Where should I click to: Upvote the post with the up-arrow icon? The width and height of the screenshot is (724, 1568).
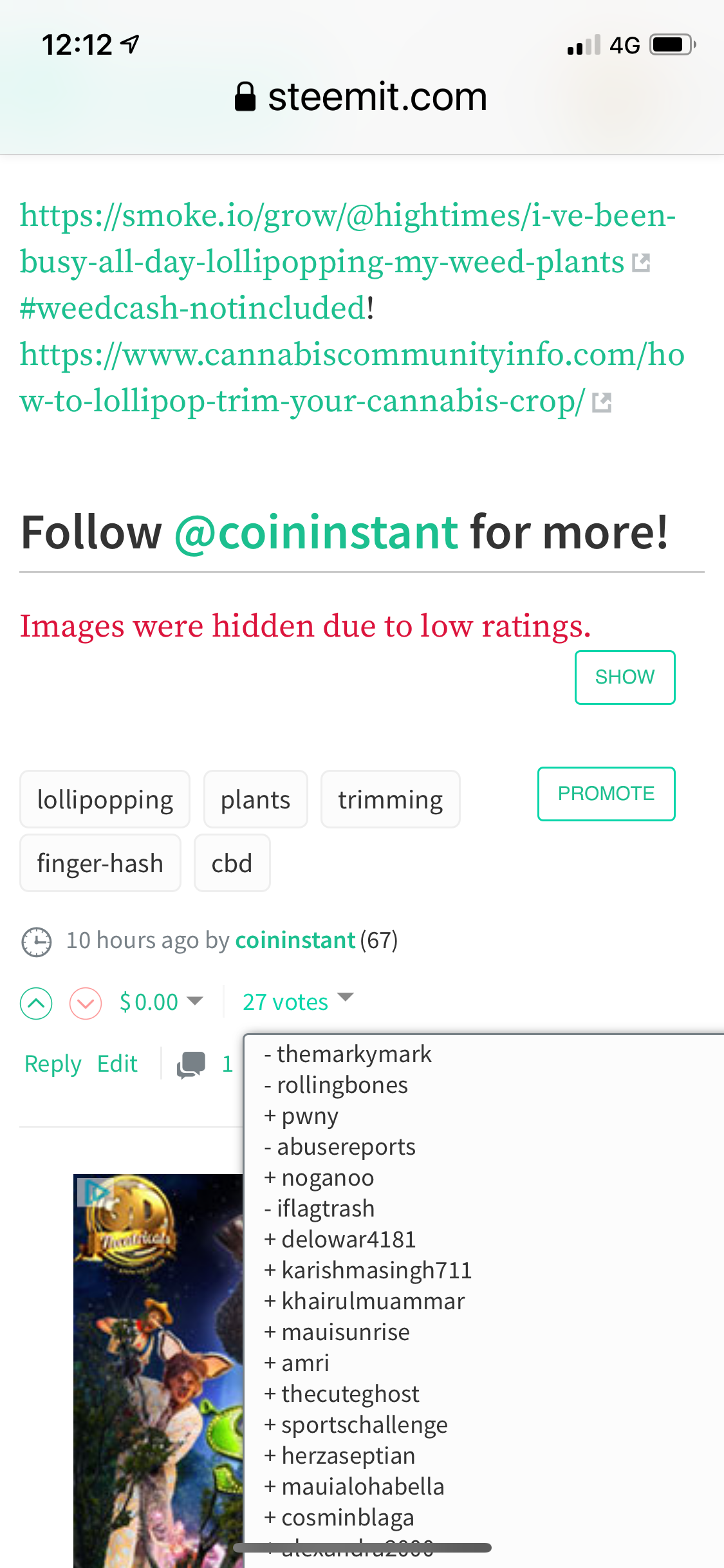[36, 1003]
